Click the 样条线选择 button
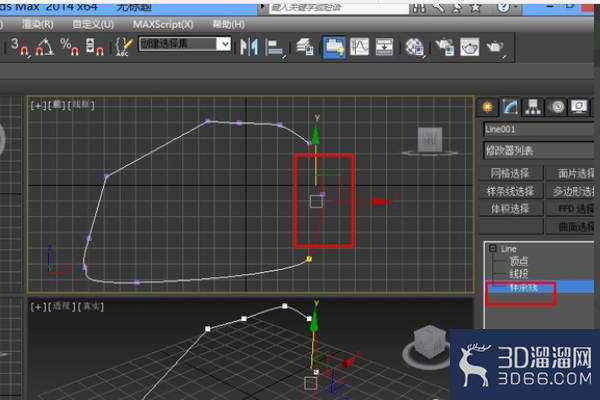The width and height of the screenshot is (600, 400). 510,191
